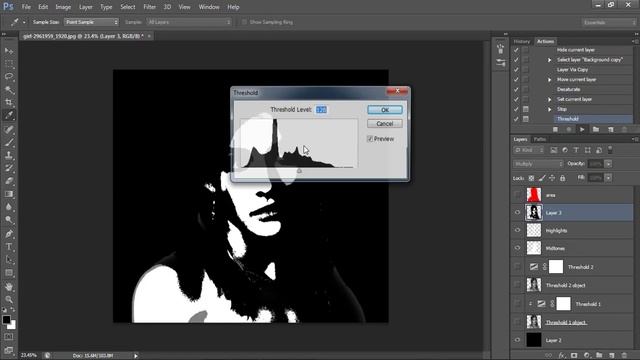Hide Layer 3 visibility eye
The image size is (640, 360).
point(518,213)
